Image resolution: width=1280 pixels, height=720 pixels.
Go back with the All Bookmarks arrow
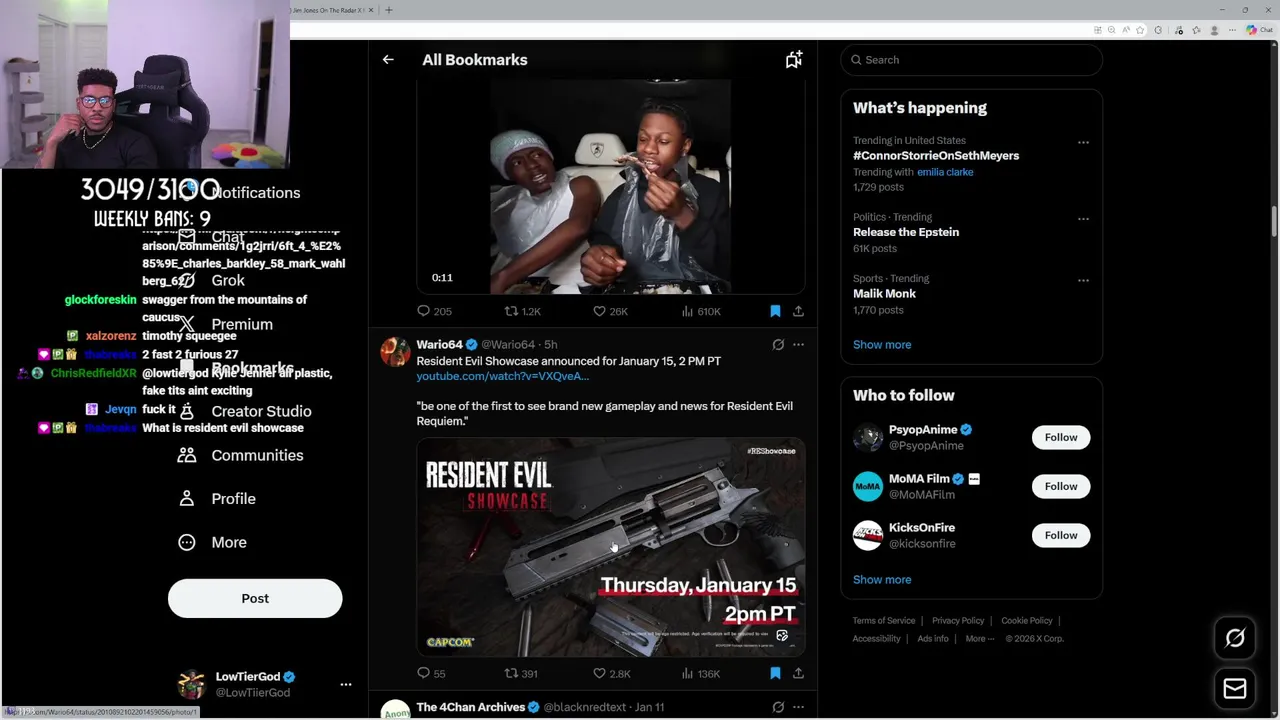pos(388,60)
